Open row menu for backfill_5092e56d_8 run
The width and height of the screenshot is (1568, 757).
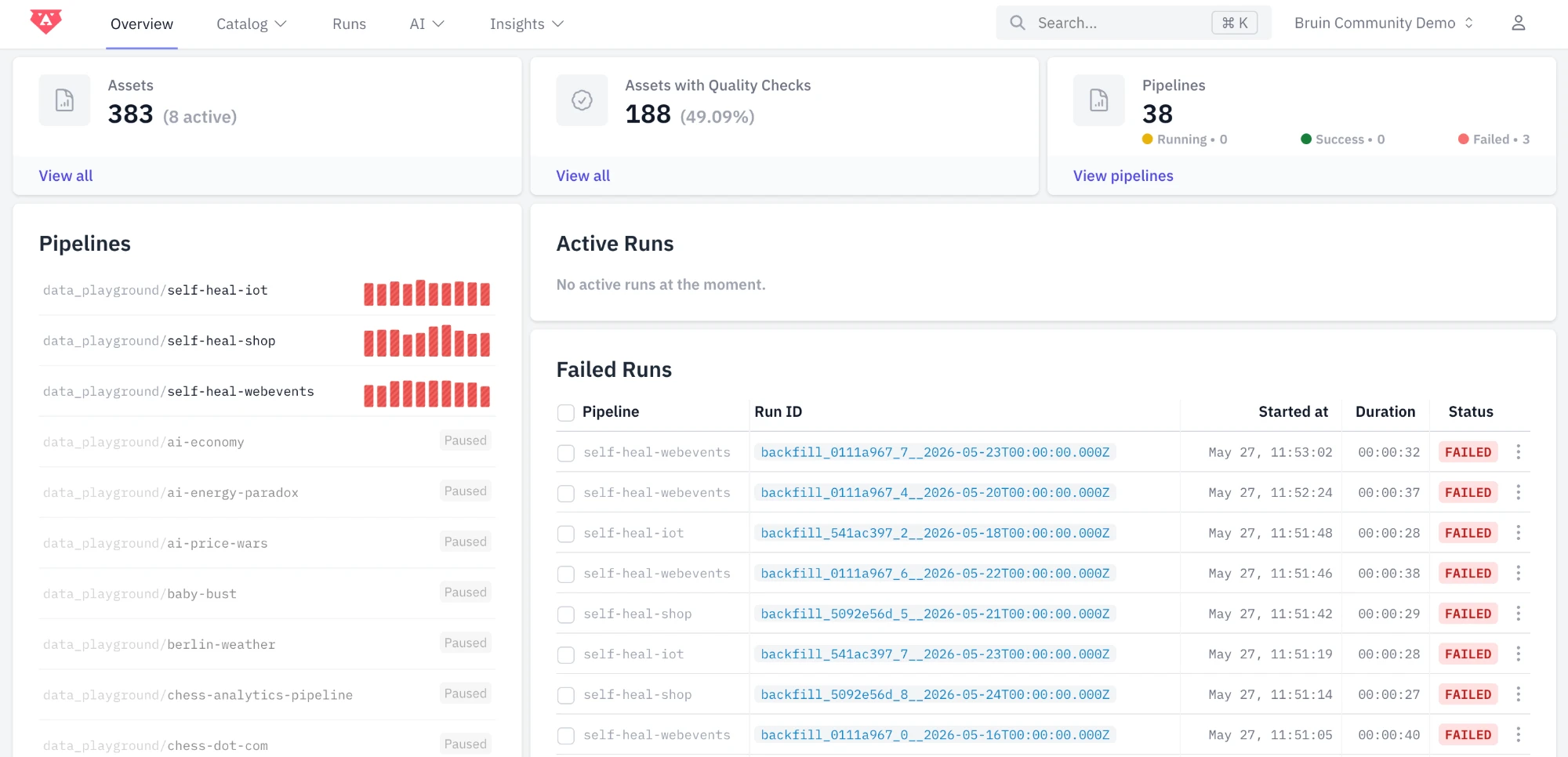(x=1519, y=694)
